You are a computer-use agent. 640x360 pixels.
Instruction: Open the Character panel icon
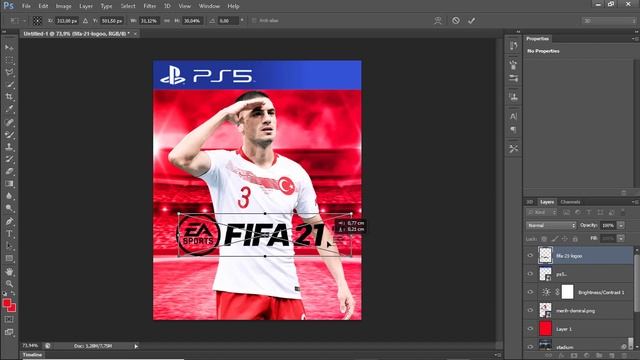click(513, 116)
